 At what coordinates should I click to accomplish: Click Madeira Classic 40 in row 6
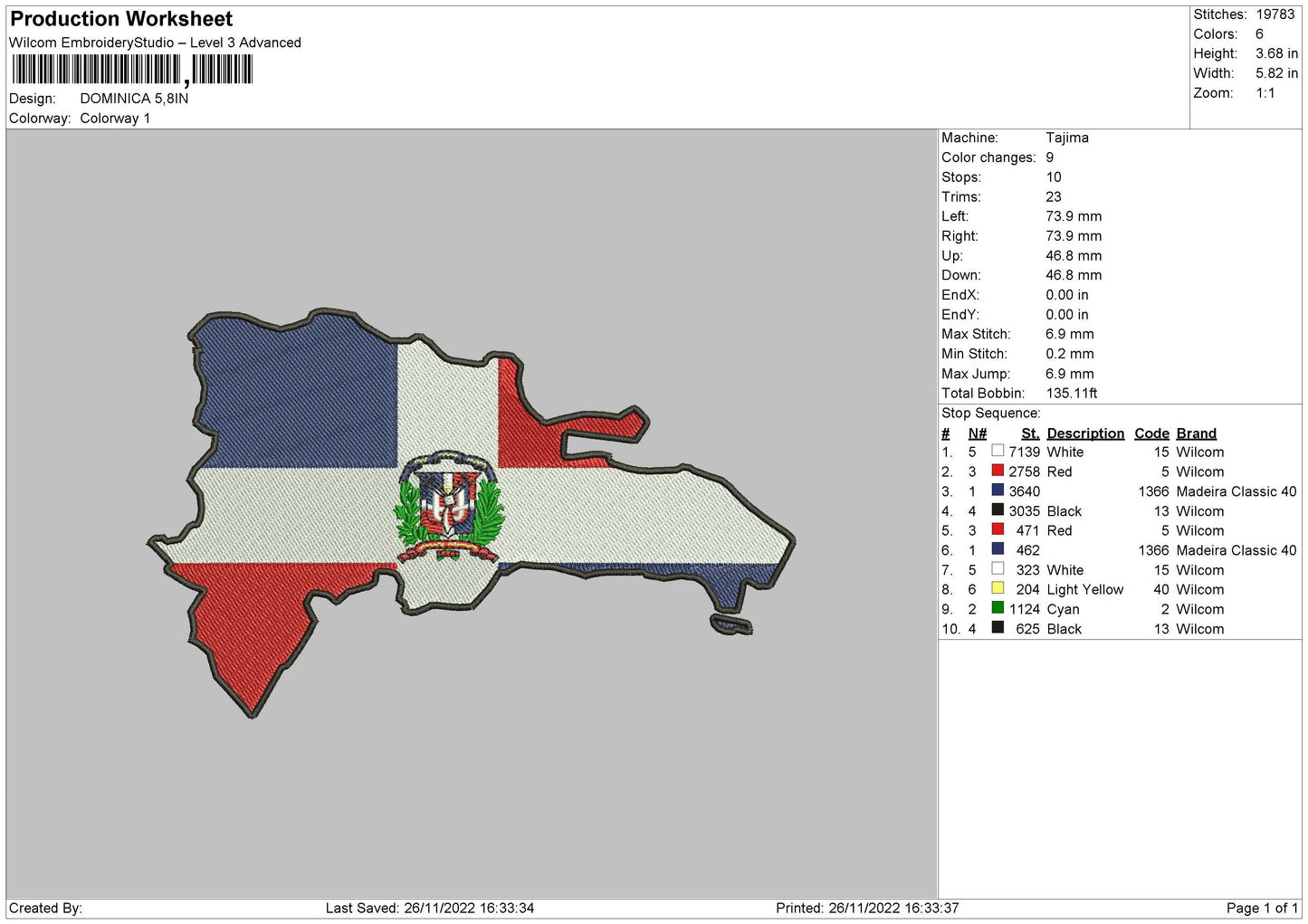coord(1236,550)
